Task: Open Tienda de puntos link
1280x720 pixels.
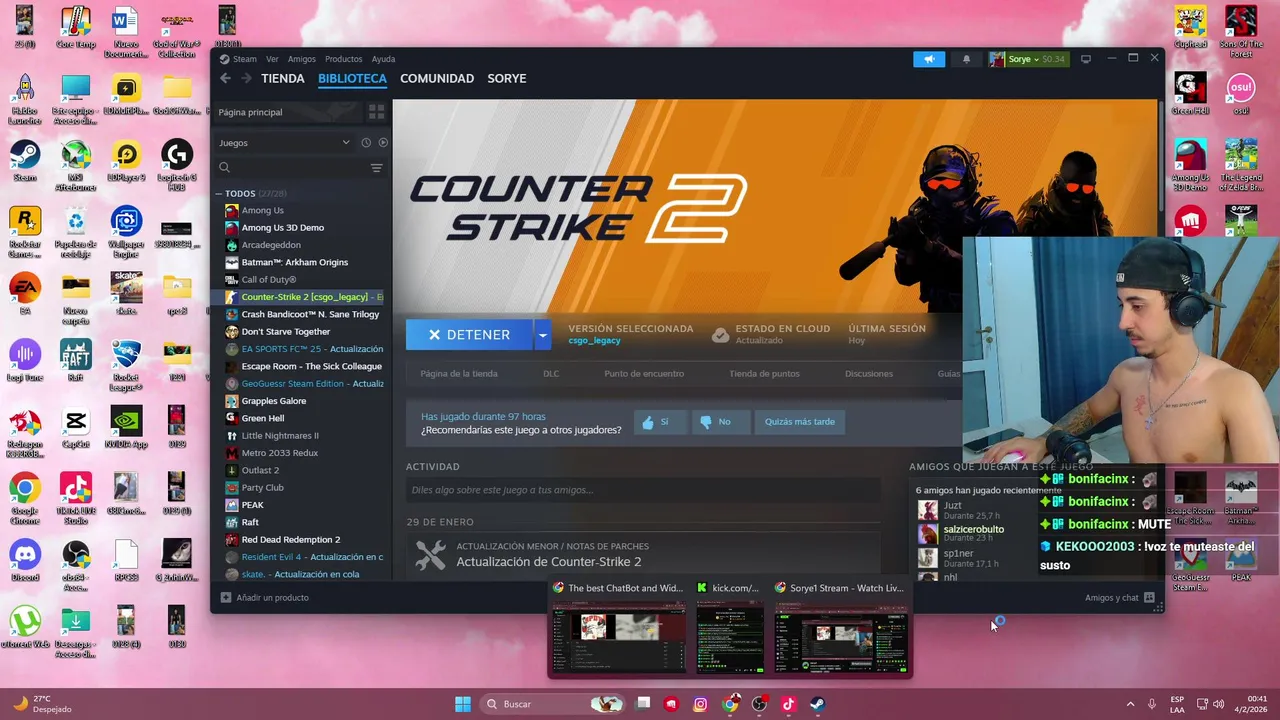Action: point(764,374)
